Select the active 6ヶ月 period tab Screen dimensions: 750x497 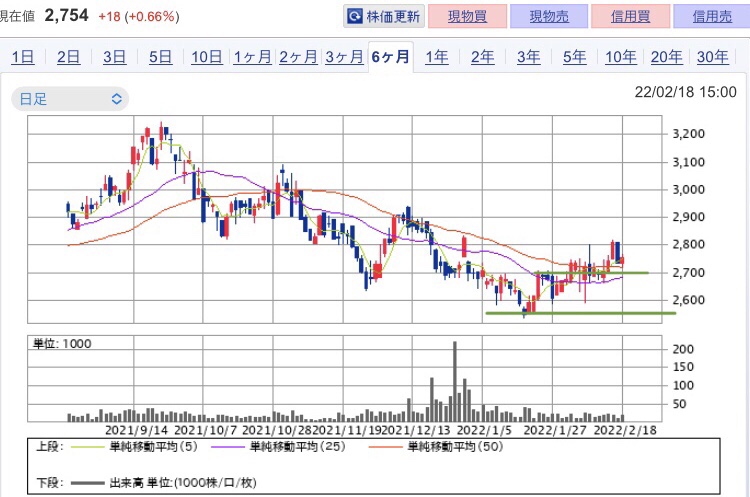tap(390, 57)
